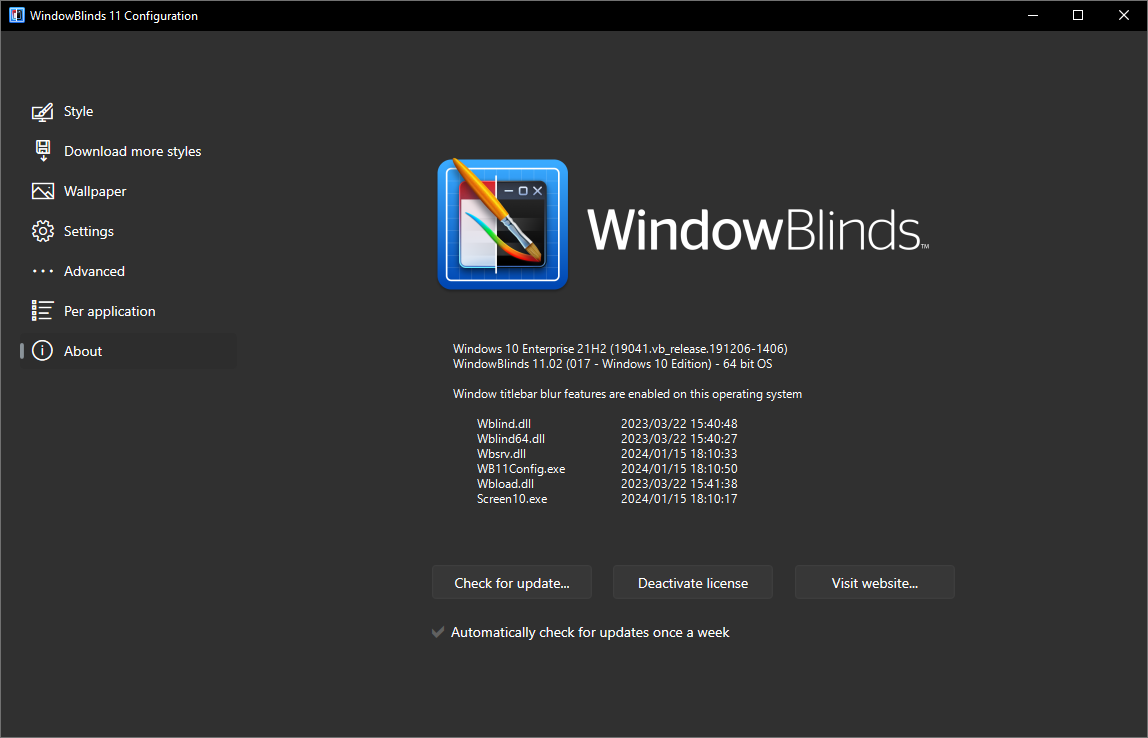Click the WindowBlinds 11.02 version line
Screen dimensions: 1148x738
pos(613,364)
